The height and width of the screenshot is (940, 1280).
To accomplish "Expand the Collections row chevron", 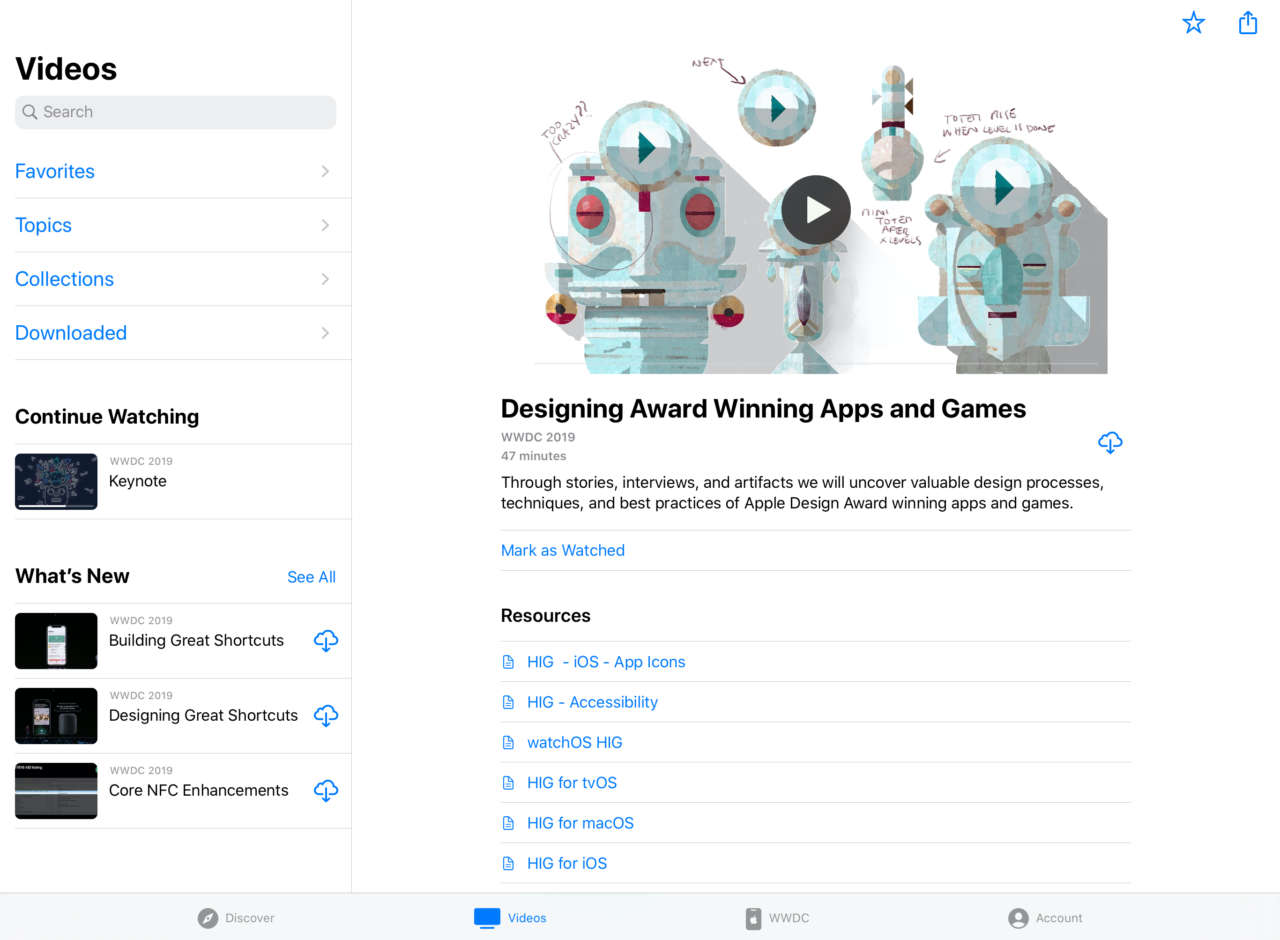I will click(x=325, y=279).
